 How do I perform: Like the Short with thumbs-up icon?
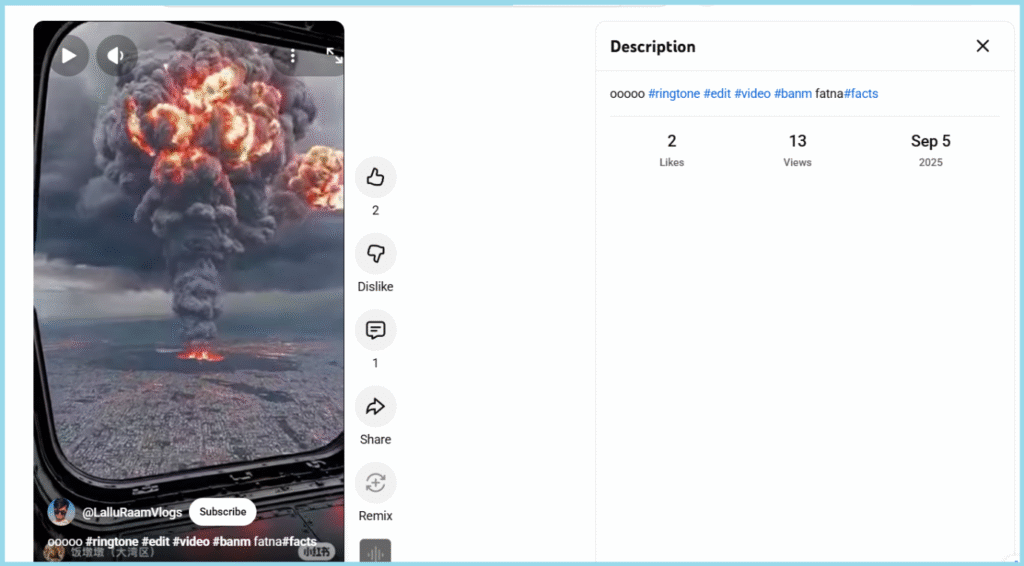pyautogui.click(x=375, y=177)
